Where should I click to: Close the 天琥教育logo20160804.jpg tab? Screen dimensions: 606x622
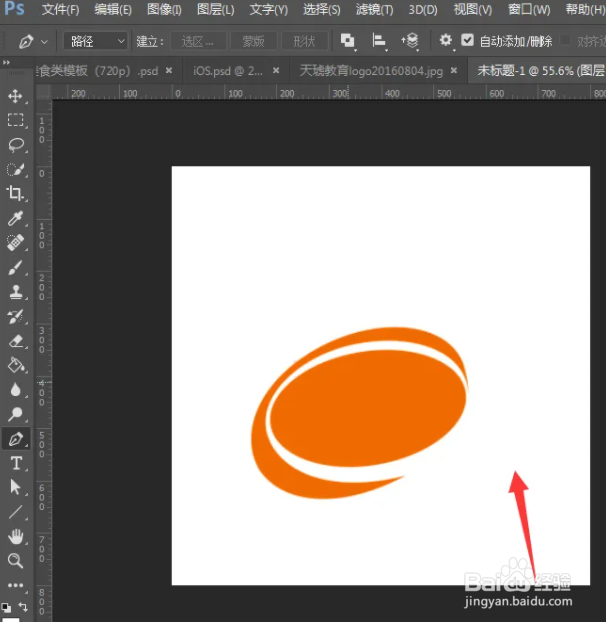pos(454,71)
